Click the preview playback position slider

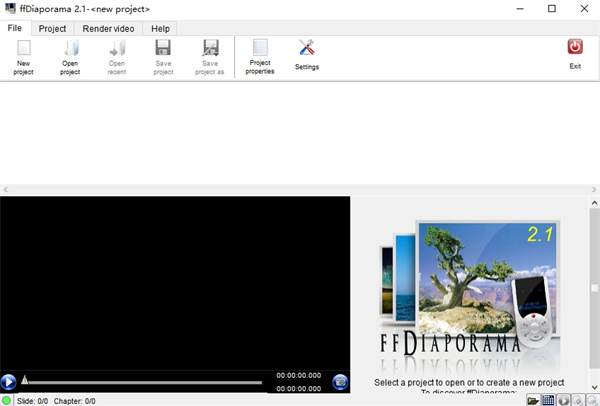(x=140, y=381)
